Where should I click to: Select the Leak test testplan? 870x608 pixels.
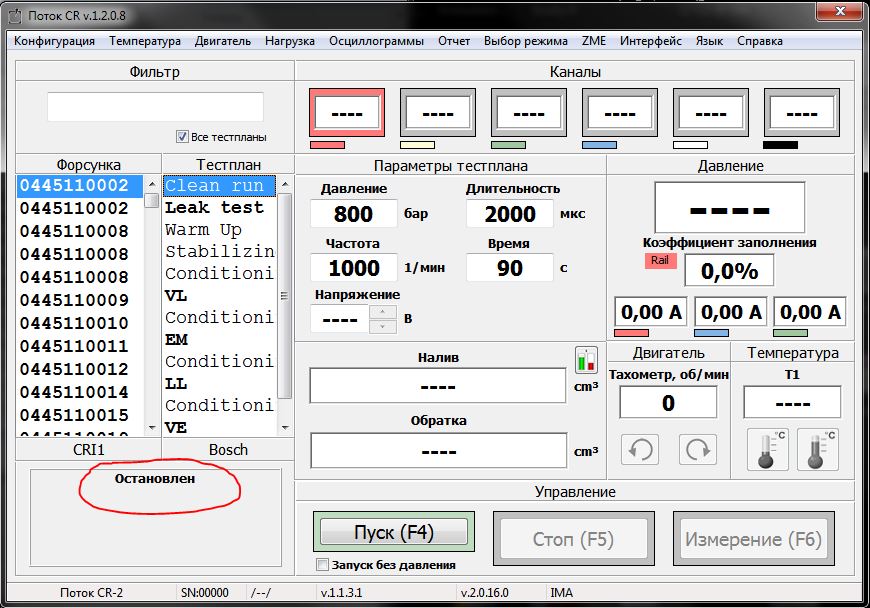point(214,208)
